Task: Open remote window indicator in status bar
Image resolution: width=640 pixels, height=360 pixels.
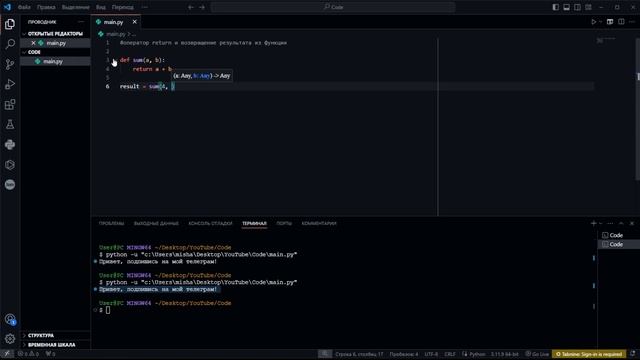Action: [7, 354]
